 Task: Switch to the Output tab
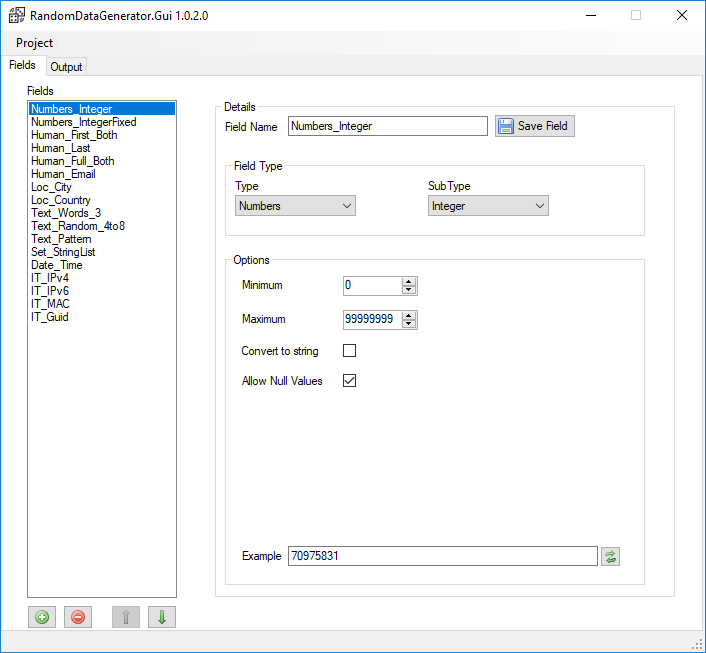click(x=66, y=67)
